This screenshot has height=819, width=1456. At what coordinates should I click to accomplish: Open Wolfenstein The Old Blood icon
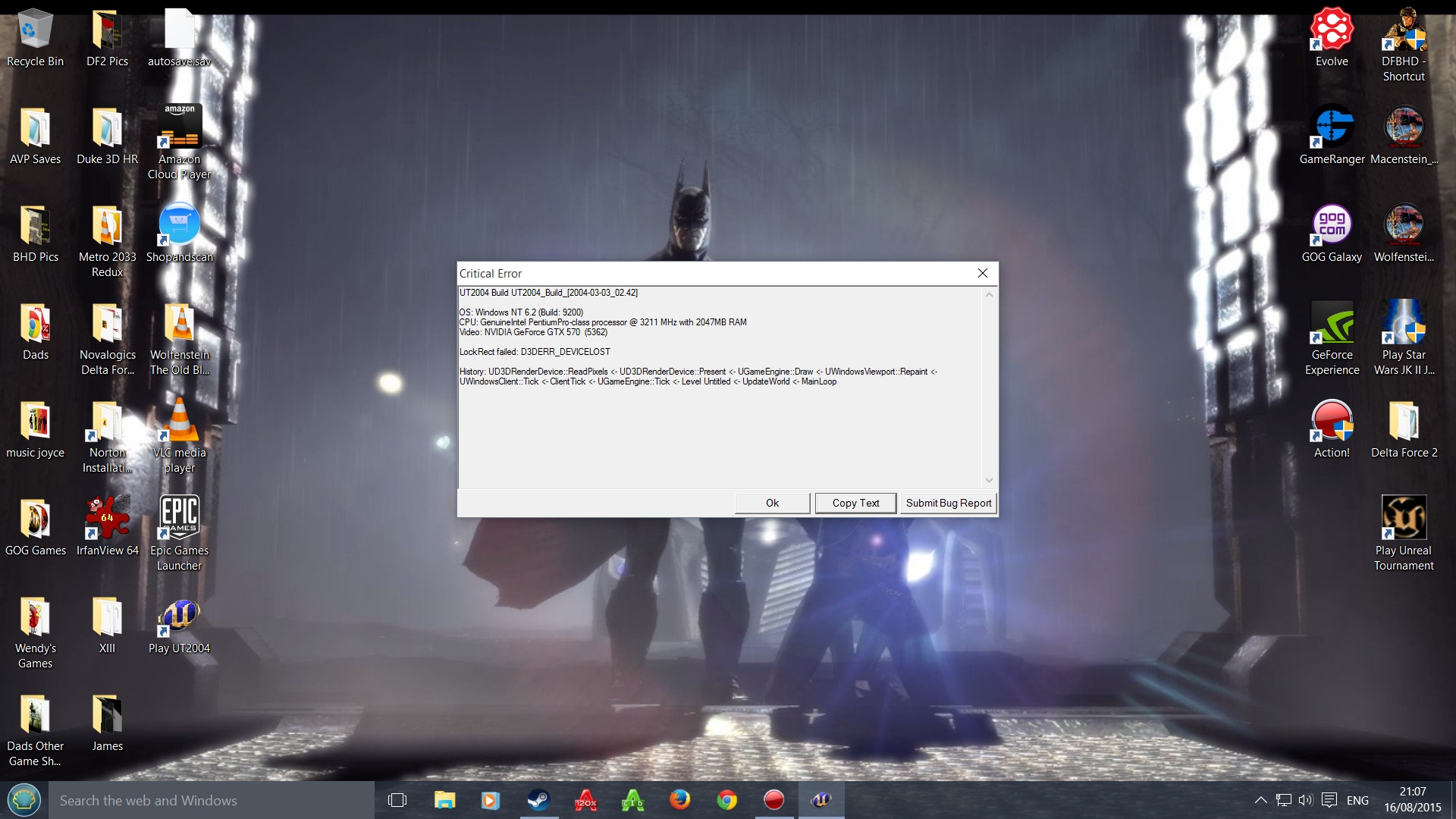coord(179,339)
